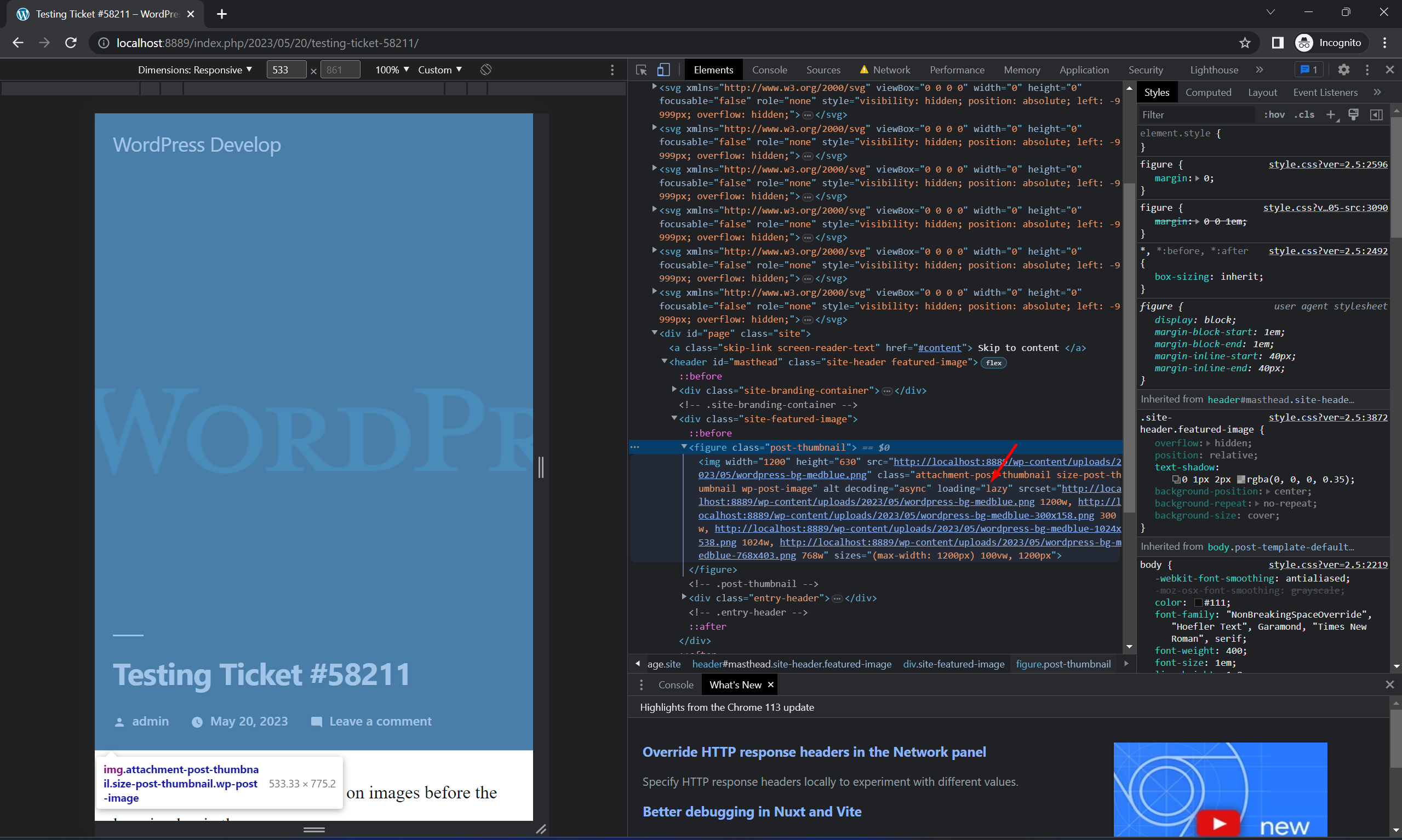
Task: Click the Filter styles input
Action: point(1197,114)
